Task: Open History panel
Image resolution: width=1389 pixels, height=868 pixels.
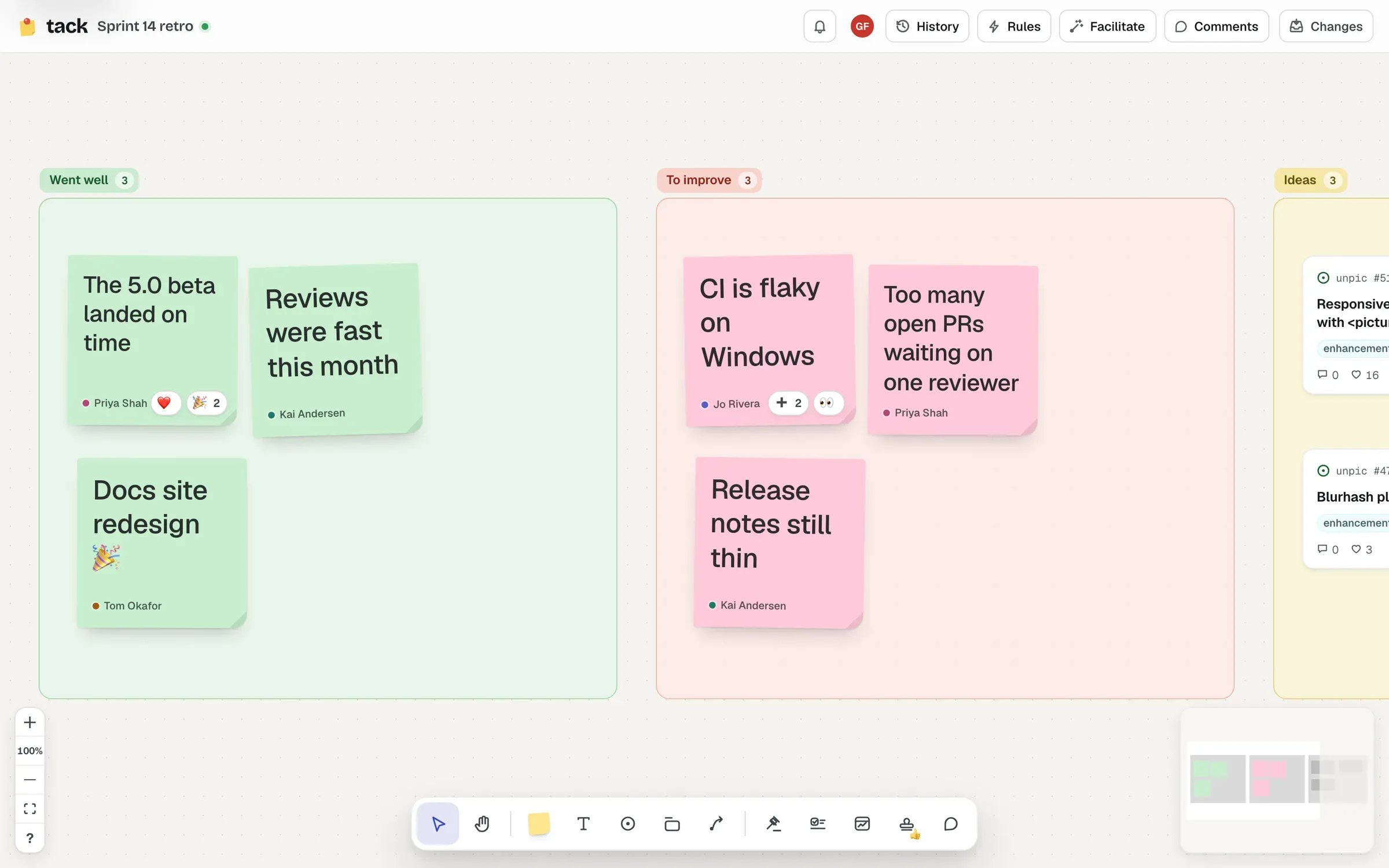Action: tap(927, 26)
